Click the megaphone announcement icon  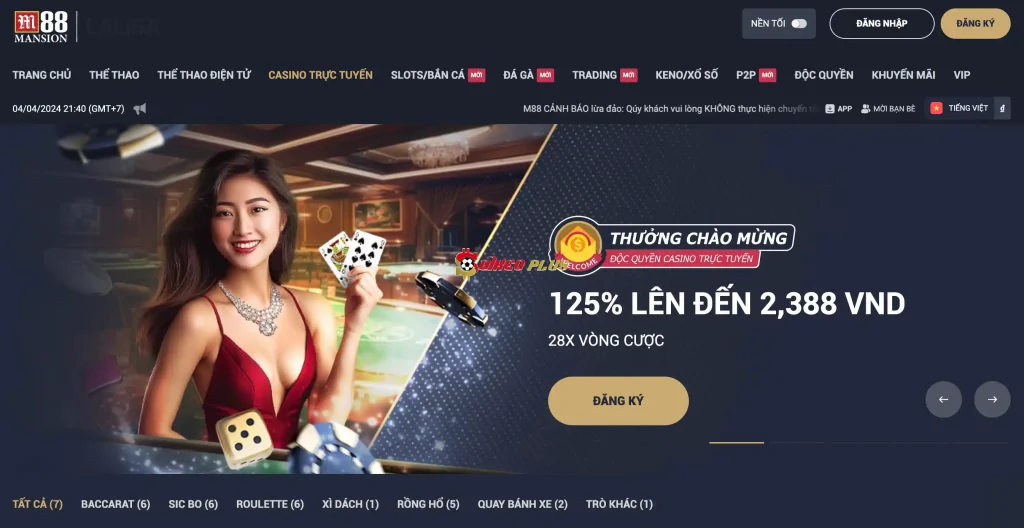tap(140, 108)
